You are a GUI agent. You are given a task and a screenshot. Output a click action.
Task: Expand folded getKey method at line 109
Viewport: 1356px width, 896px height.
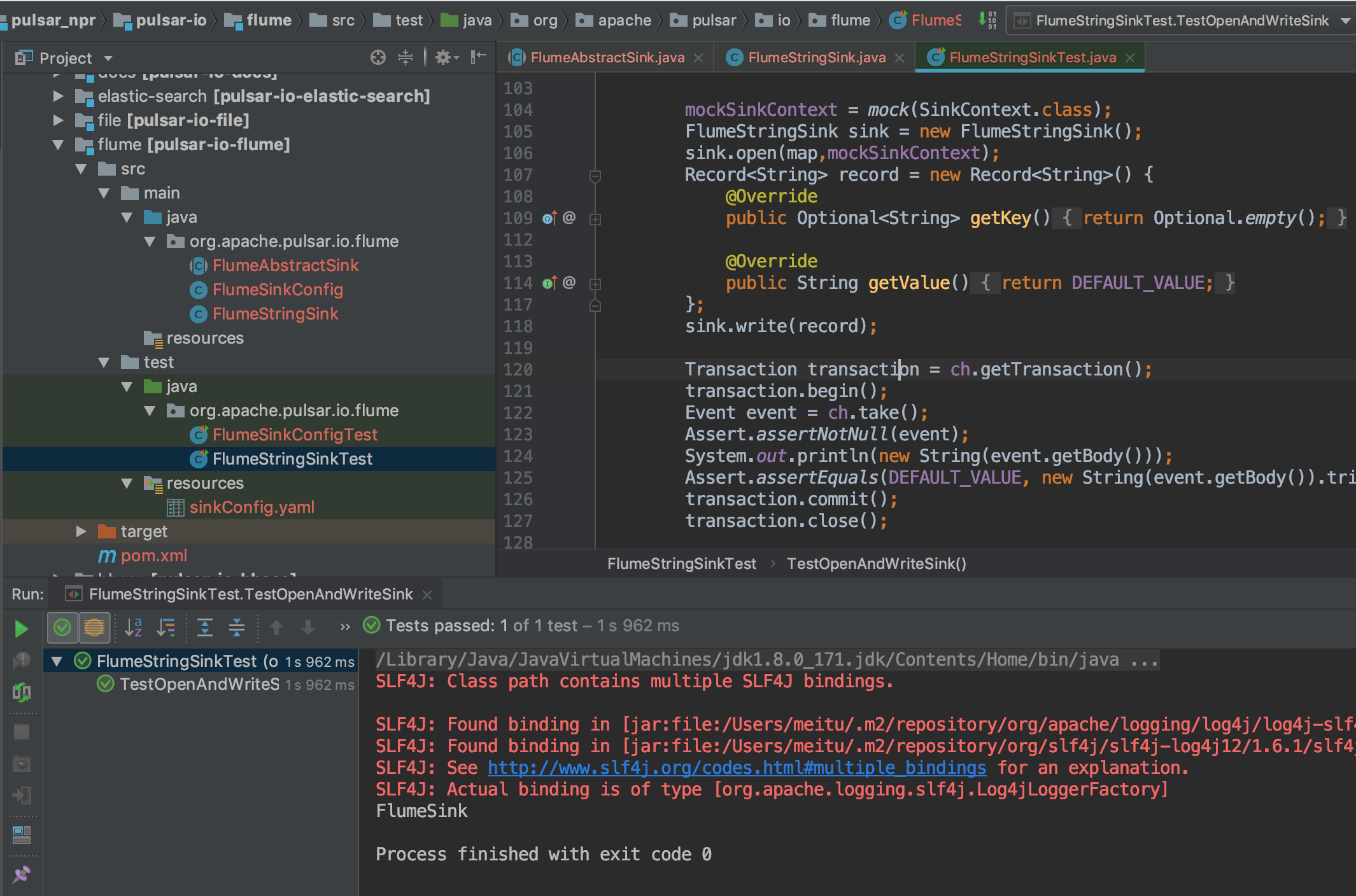click(x=595, y=219)
